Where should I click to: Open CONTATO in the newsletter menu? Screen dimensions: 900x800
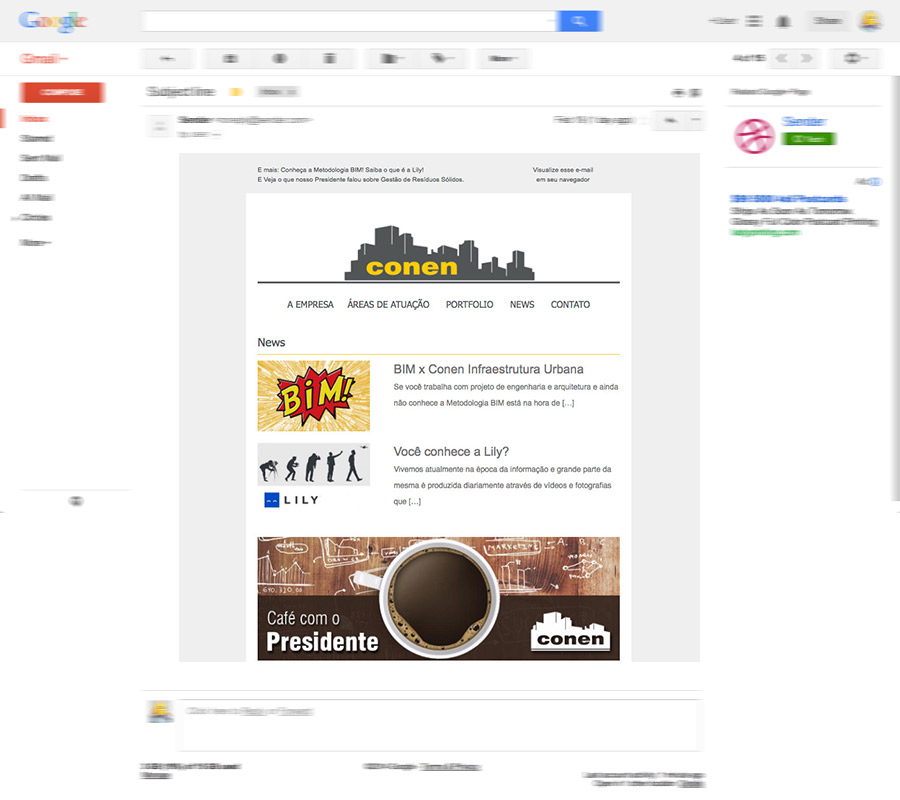[570, 305]
